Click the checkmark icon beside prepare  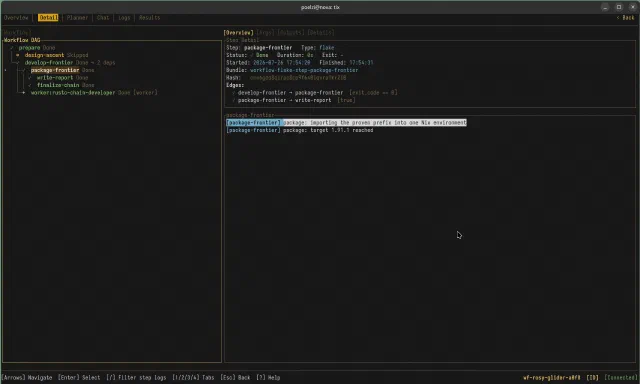click(12, 48)
